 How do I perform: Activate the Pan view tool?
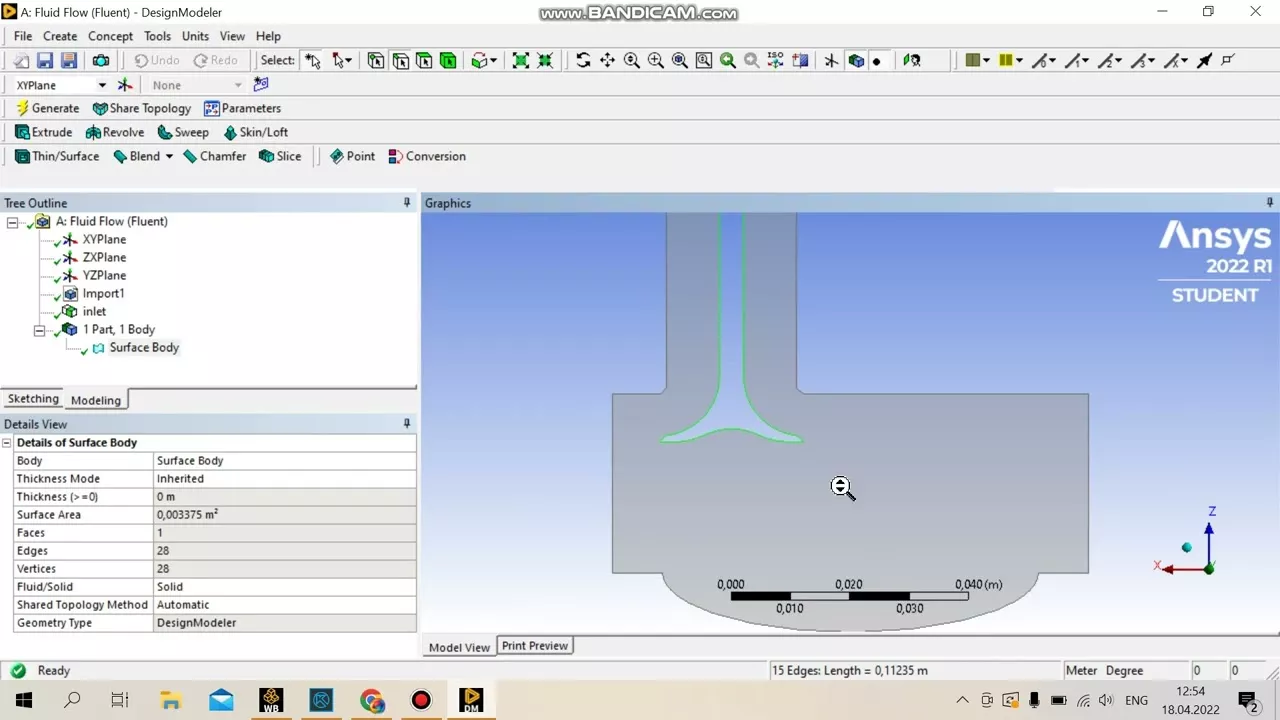607,61
